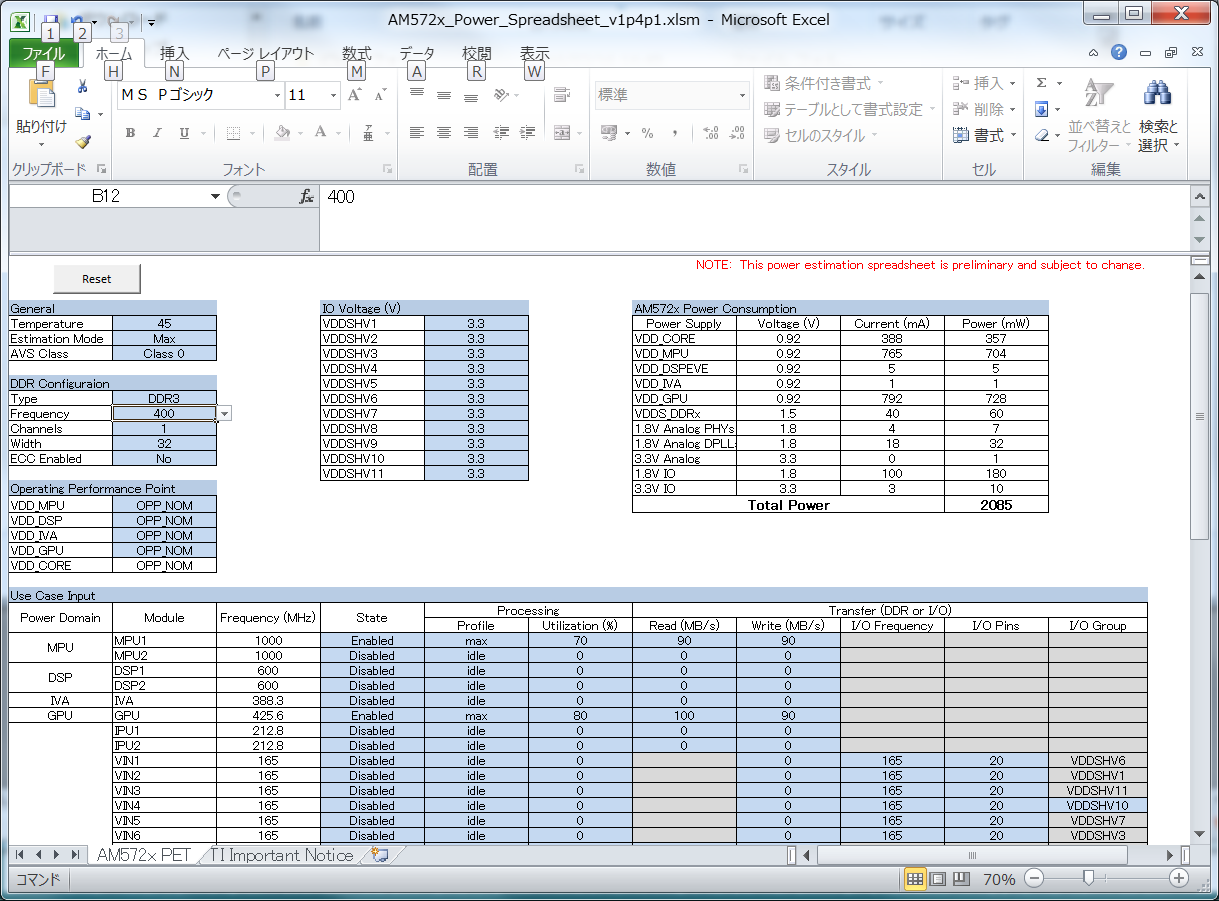This screenshot has width=1219, height=901.
Task: Switch to the 表示 tab
Action: pyautogui.click(x=535, y=54)
